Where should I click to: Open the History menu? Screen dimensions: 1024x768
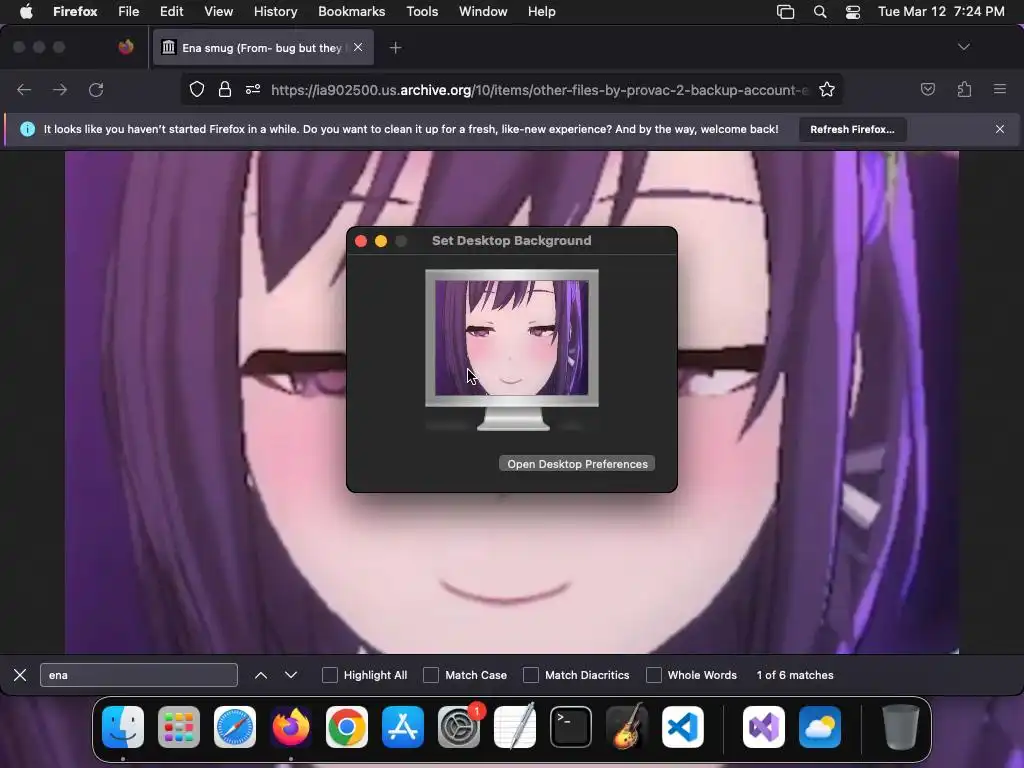pyautogui.click(x=276, y=12)
